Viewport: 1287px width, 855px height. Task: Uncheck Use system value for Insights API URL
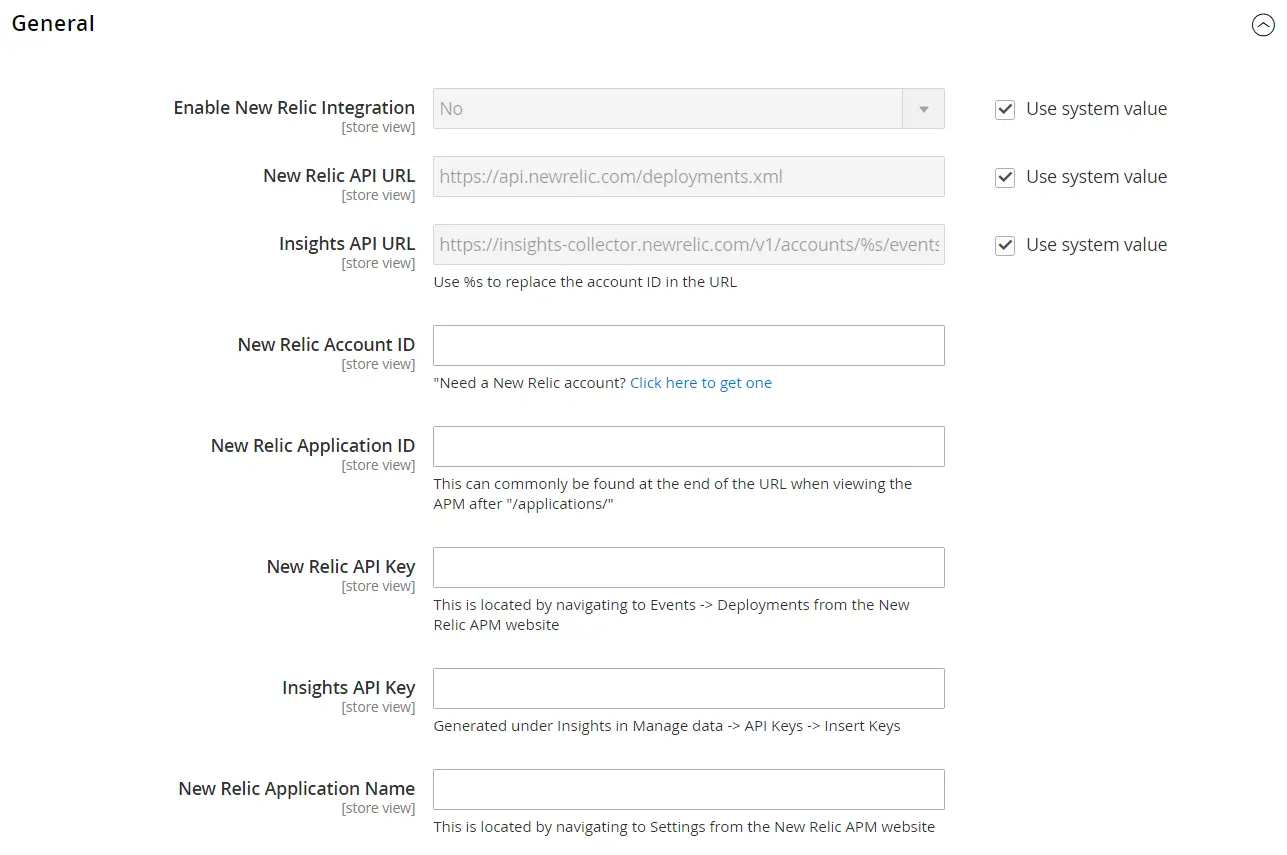tap(1004, 245)
